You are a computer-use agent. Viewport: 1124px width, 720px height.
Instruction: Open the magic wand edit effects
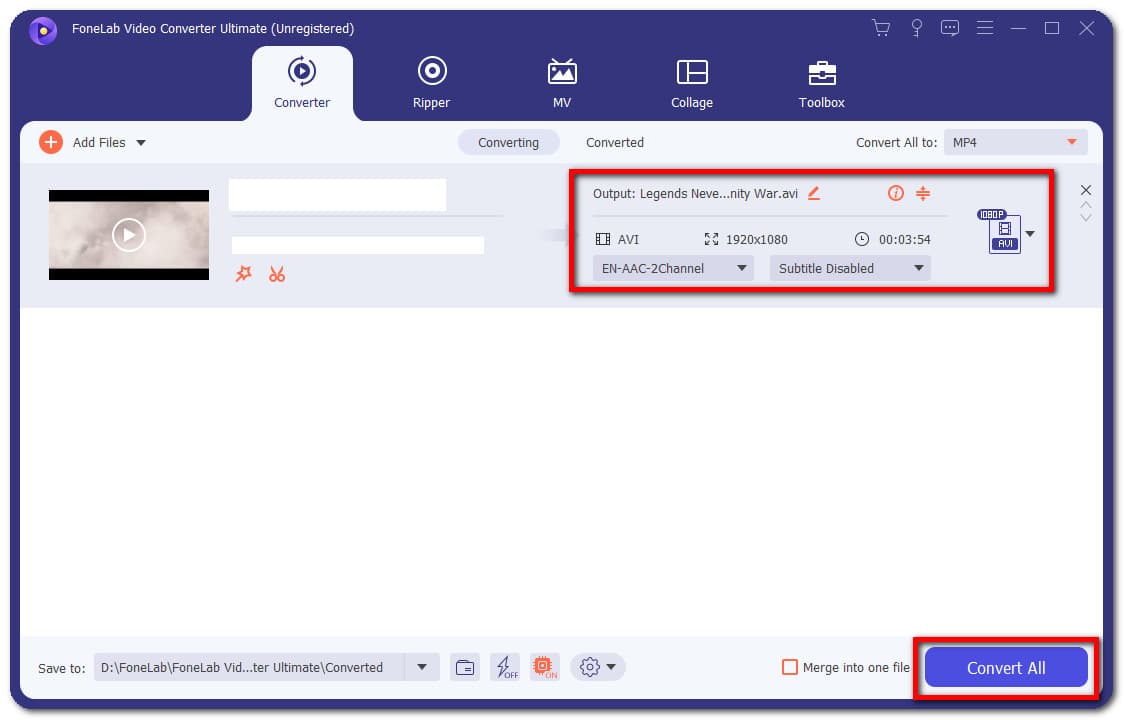pos(243,274)
